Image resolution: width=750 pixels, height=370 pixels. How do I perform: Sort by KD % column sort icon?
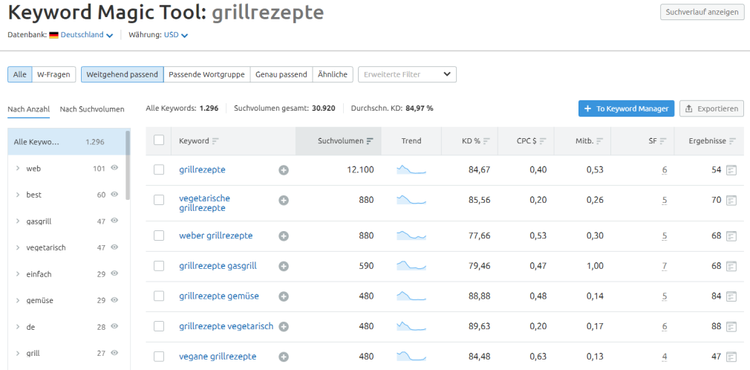(x=486, y=141)
